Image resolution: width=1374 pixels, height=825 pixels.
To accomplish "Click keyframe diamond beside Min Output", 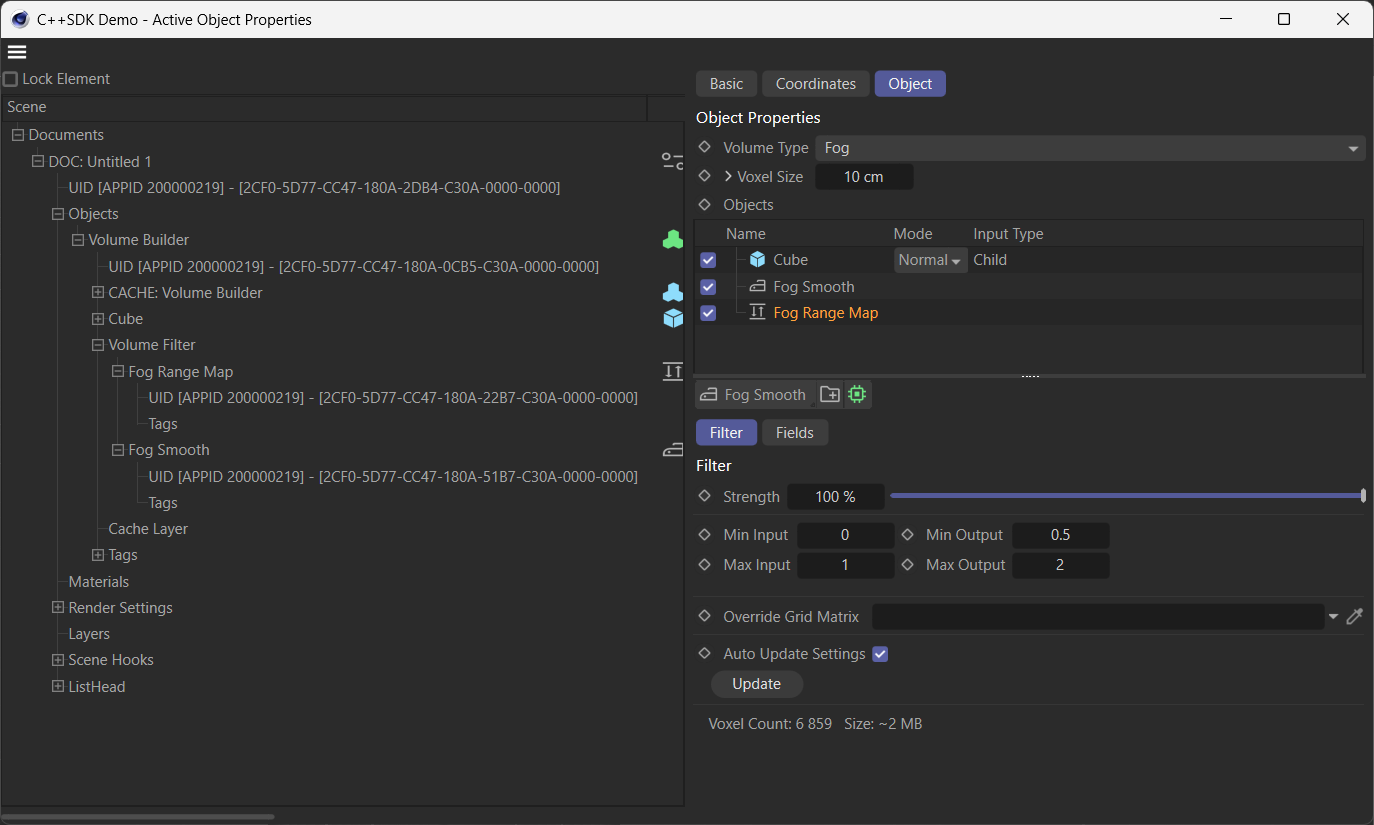I will click(908, 535).
